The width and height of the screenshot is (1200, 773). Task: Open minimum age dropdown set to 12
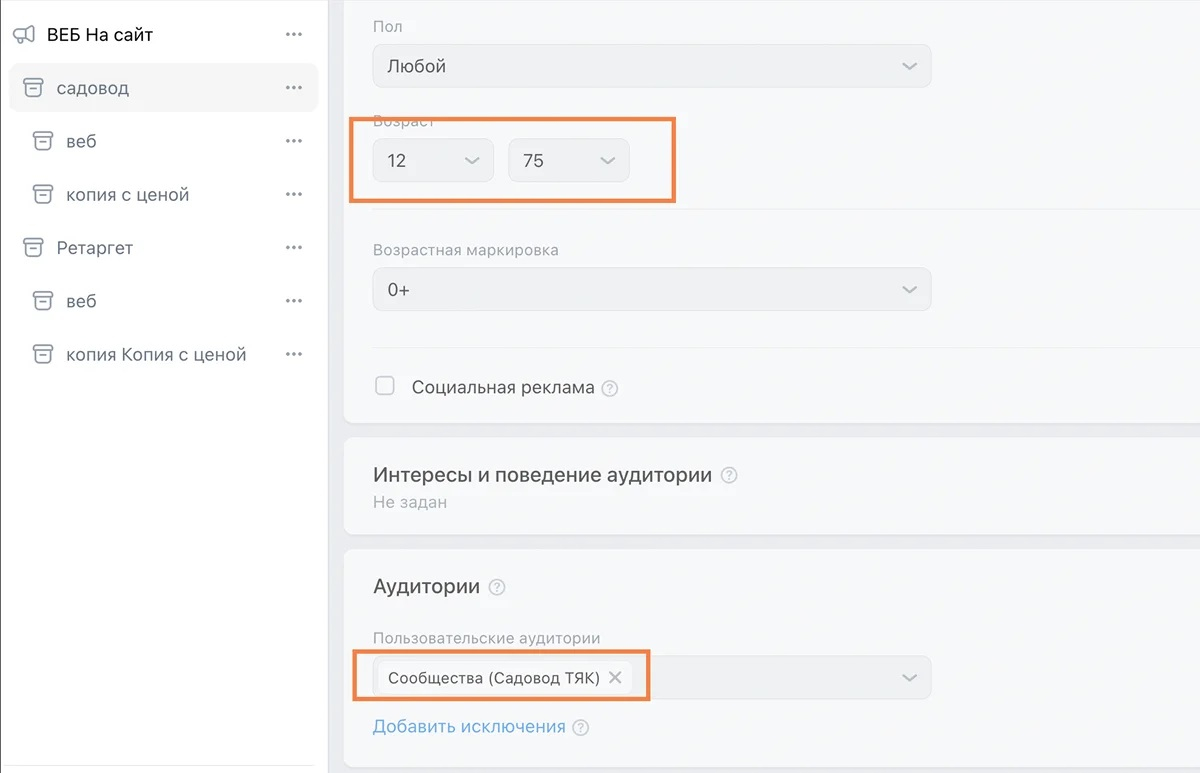(433, 161)
